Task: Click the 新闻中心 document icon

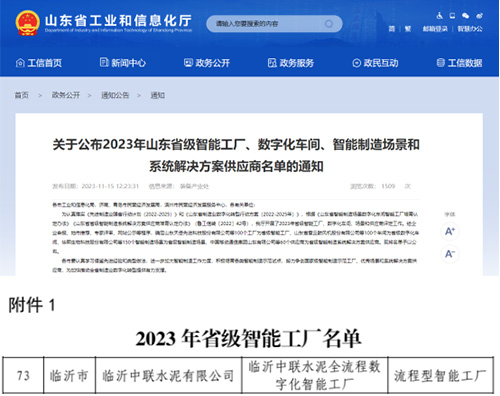Action: coord(104,62)
